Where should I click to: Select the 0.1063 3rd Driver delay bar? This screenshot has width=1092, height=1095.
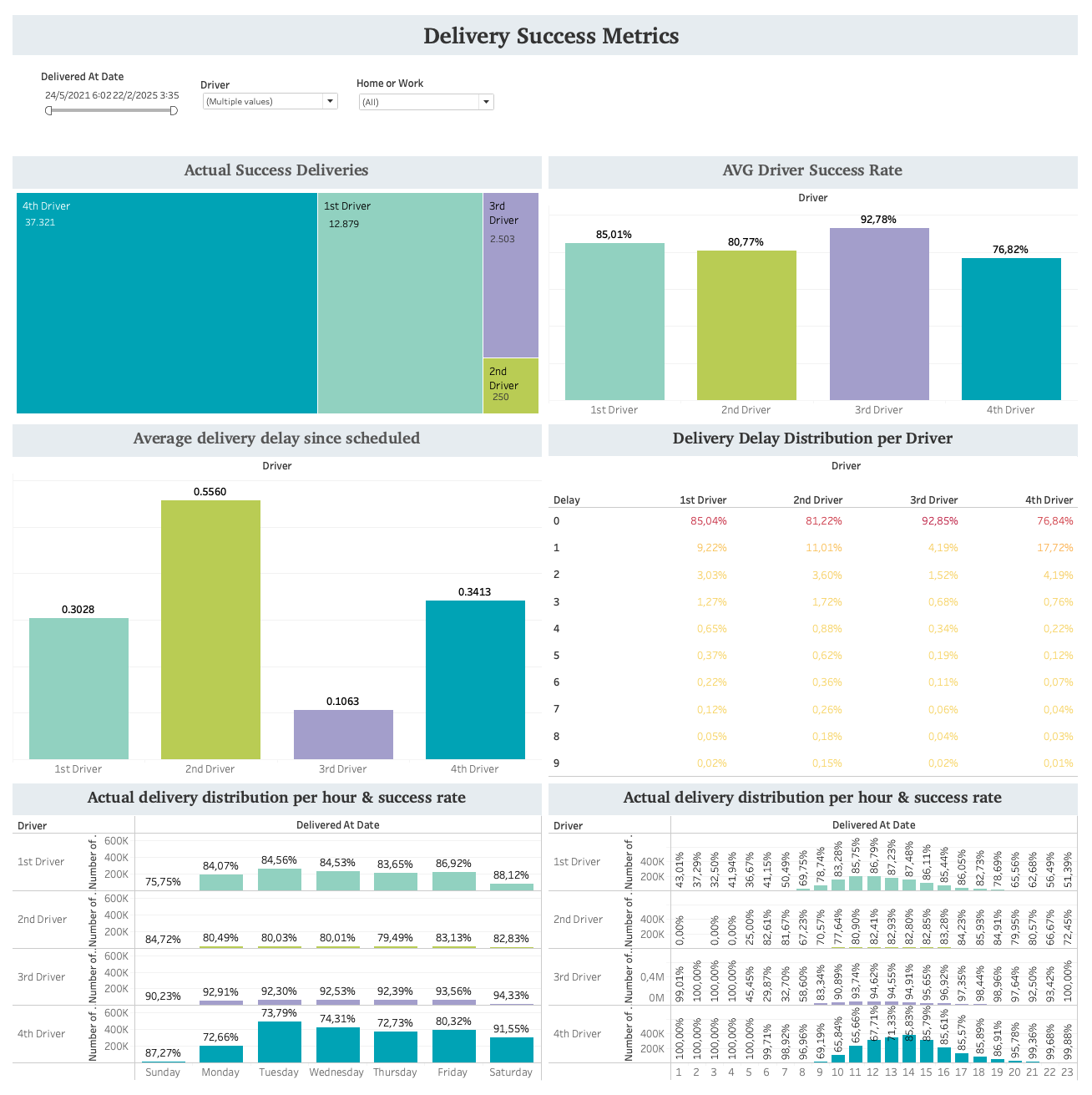coord(343,734)
